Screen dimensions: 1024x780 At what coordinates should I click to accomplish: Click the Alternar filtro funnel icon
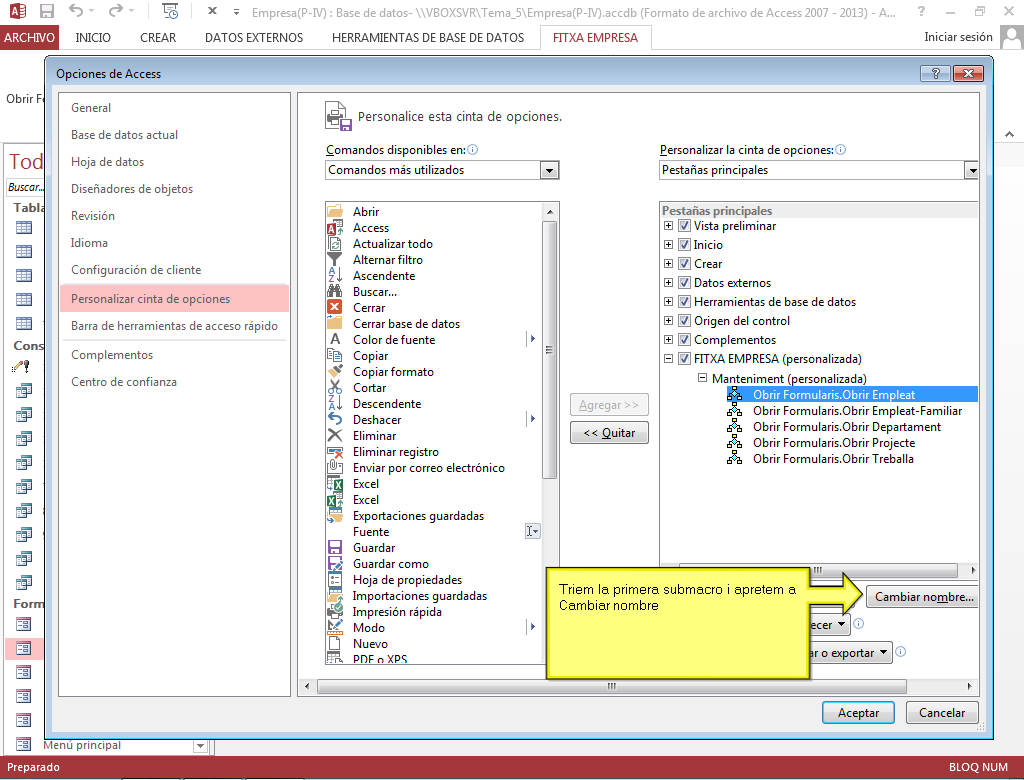tap(334, 259)
